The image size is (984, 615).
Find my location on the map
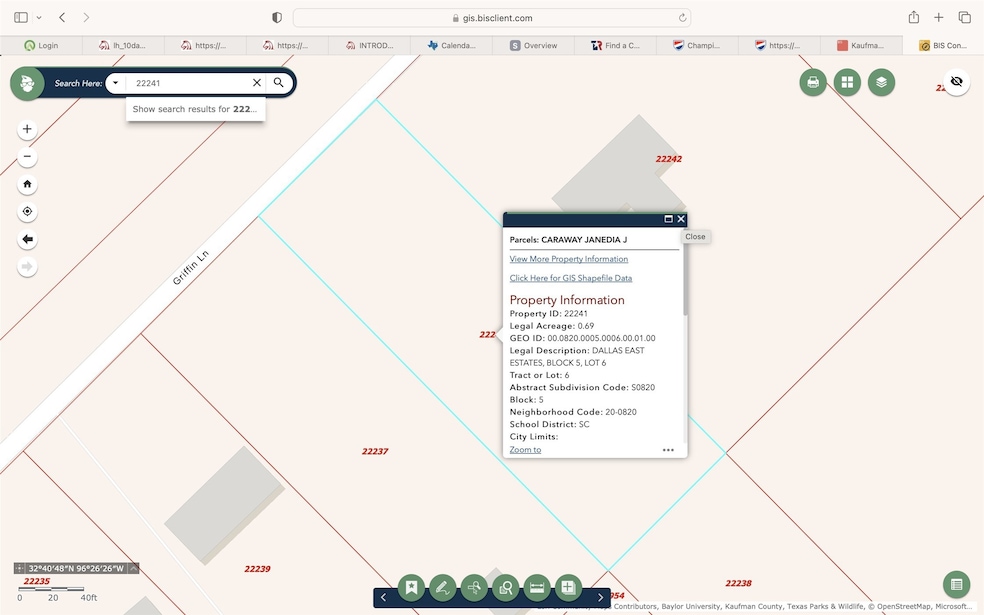[x=27, y=212]
